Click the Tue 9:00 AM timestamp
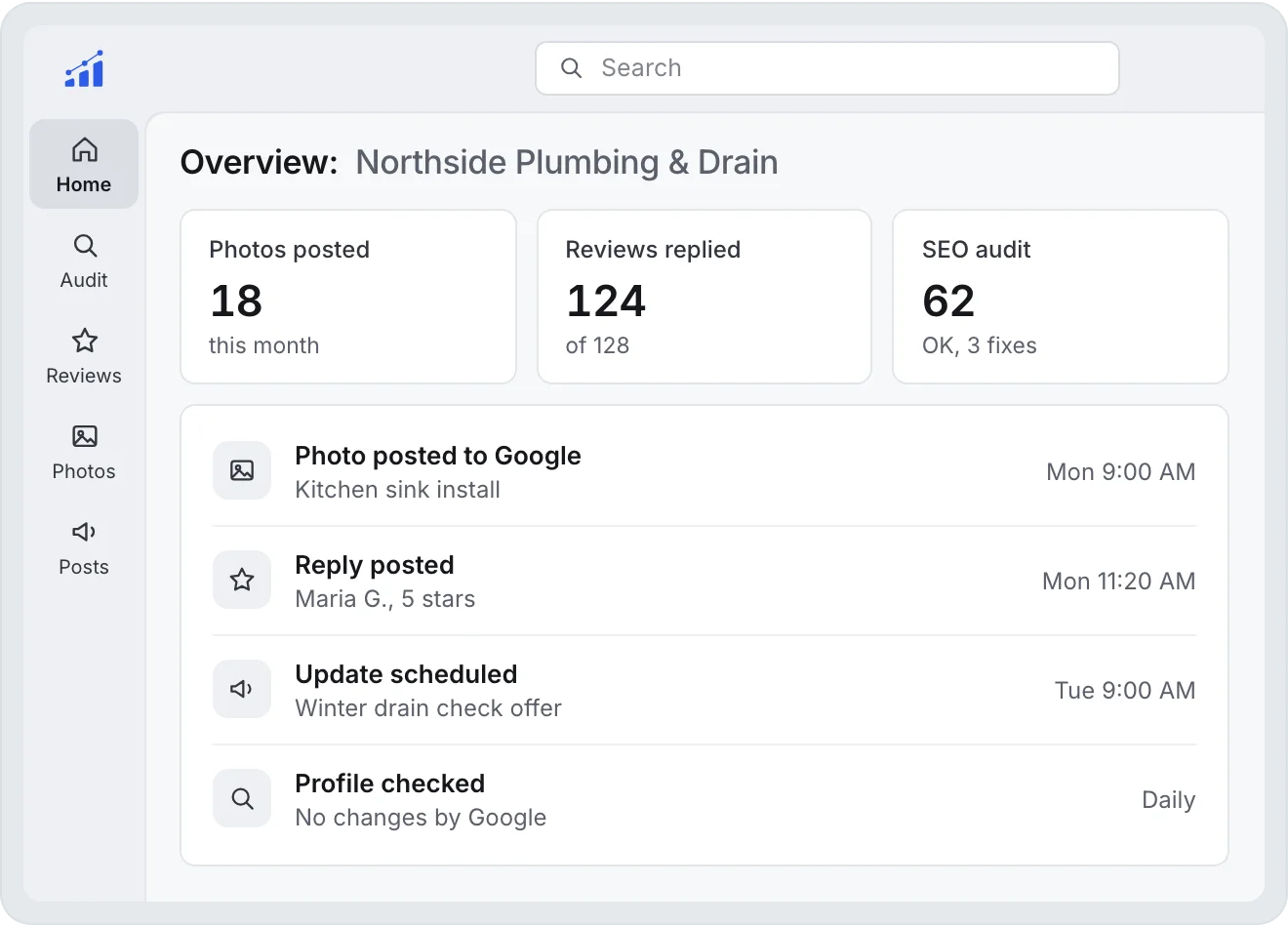1288x925 pixels. tap(1125, 691)
